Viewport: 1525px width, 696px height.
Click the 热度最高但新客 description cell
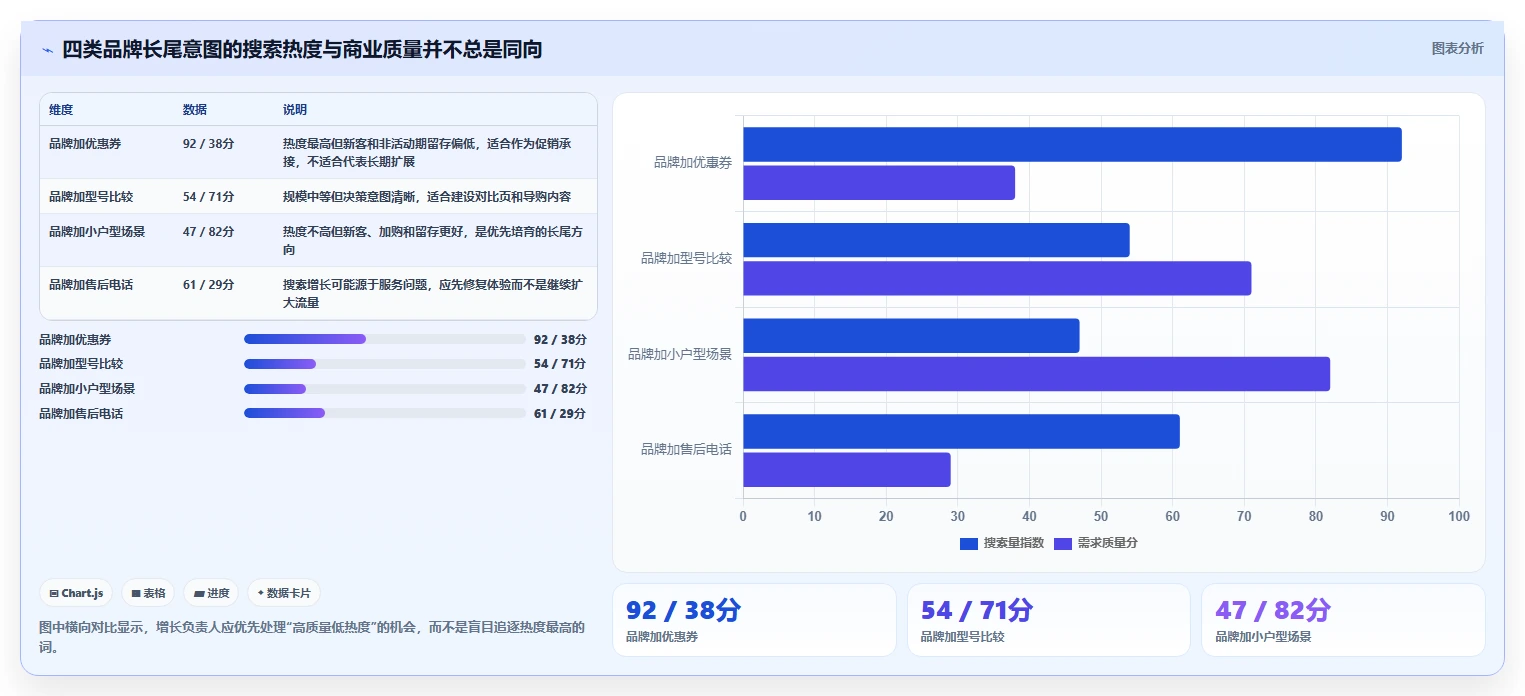tap(429, 152)
